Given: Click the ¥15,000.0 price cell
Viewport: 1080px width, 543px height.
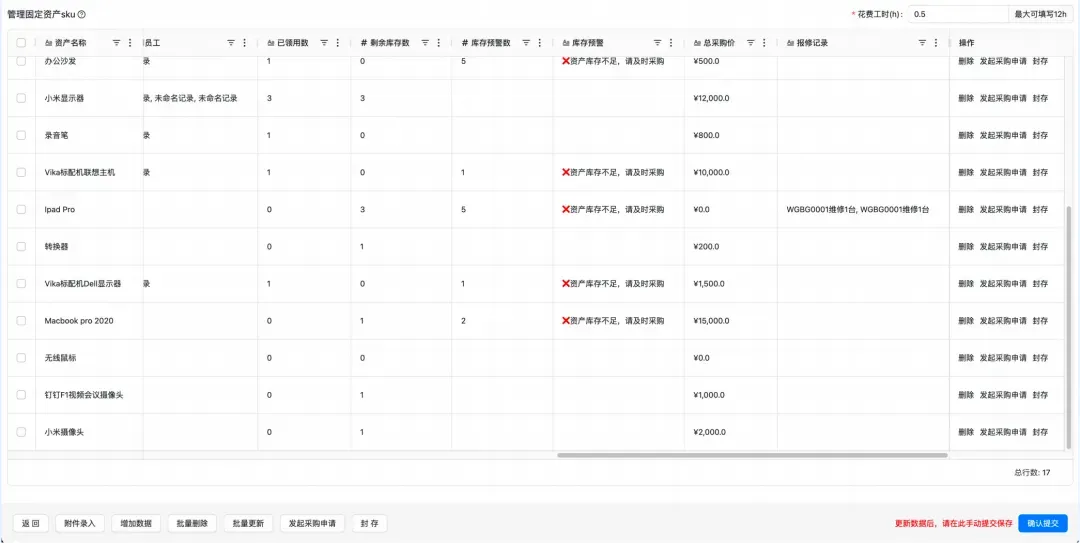Looking at the screenshot, I should tap(731, 321).
